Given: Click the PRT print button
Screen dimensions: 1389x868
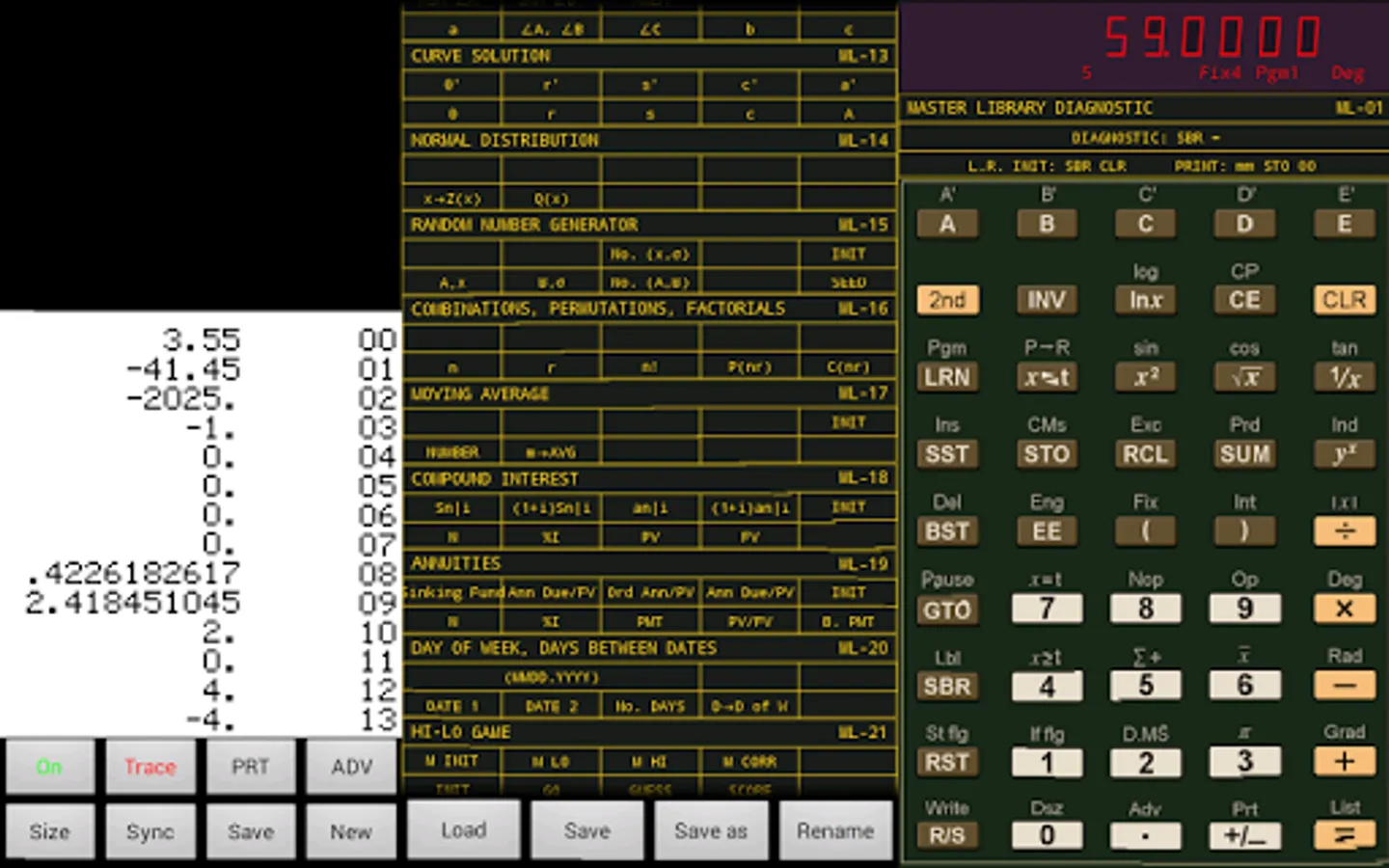Looking at the screenshot, I should [x=251, y=767].
